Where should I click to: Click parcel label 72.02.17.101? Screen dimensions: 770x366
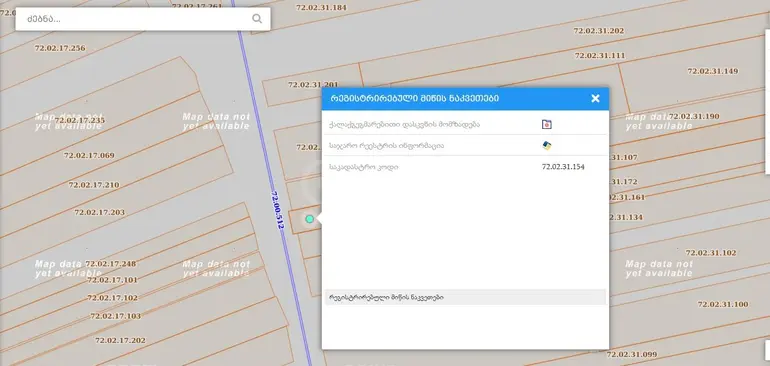(x=112, y=280)
